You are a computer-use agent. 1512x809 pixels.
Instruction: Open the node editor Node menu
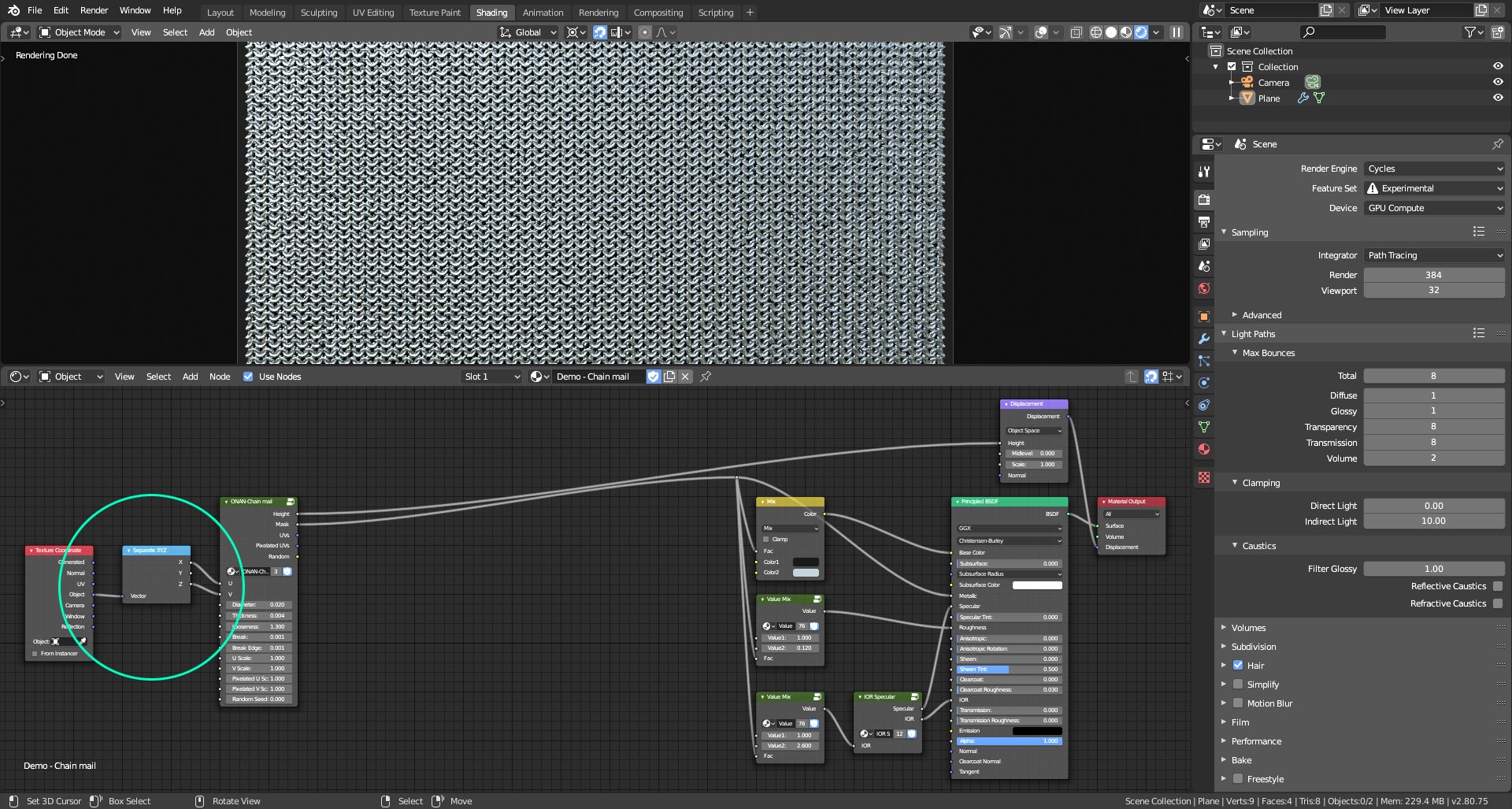[220, 377]
